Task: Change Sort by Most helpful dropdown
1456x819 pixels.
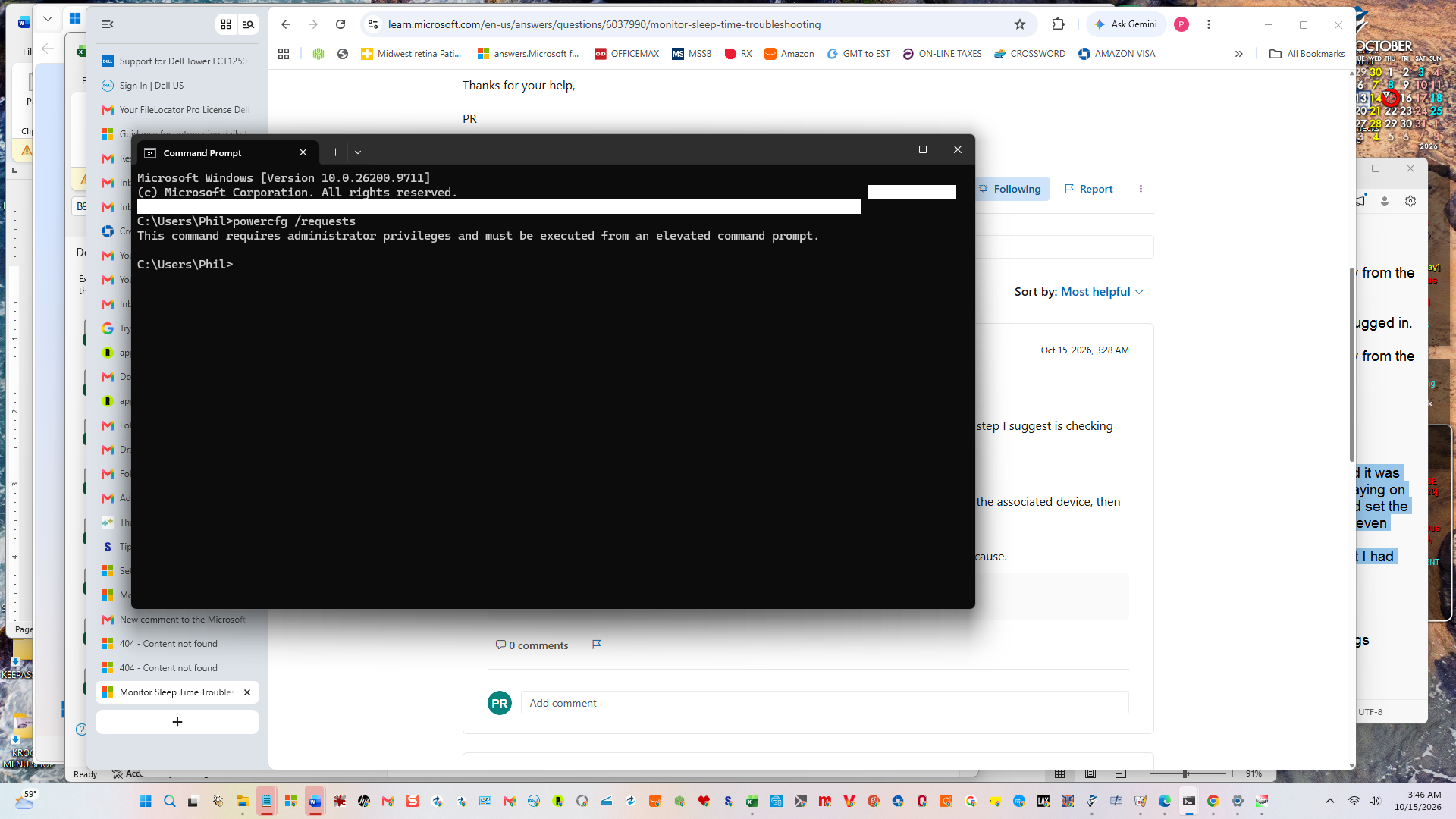Action: pos(1103,292)
